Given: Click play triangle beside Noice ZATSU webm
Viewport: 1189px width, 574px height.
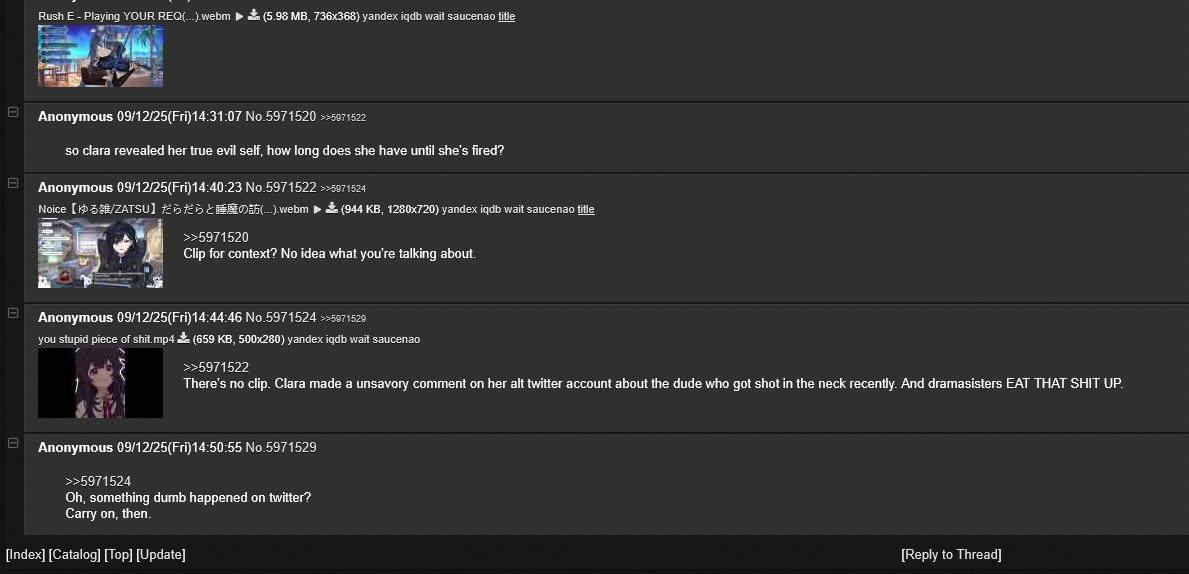Looking at the screenshot, I should click(318, 209).
